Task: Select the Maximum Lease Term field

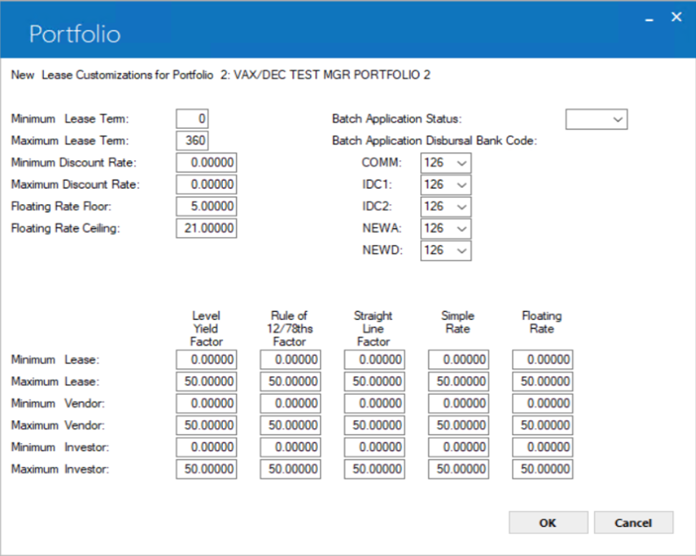Action: [x=192, y=141]
